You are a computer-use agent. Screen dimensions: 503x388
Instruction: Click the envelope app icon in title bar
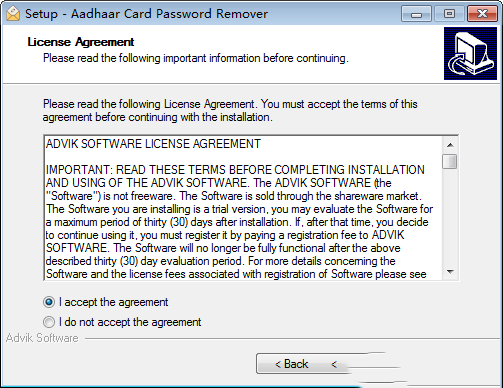pyautogui.click(x=13, y=14)
